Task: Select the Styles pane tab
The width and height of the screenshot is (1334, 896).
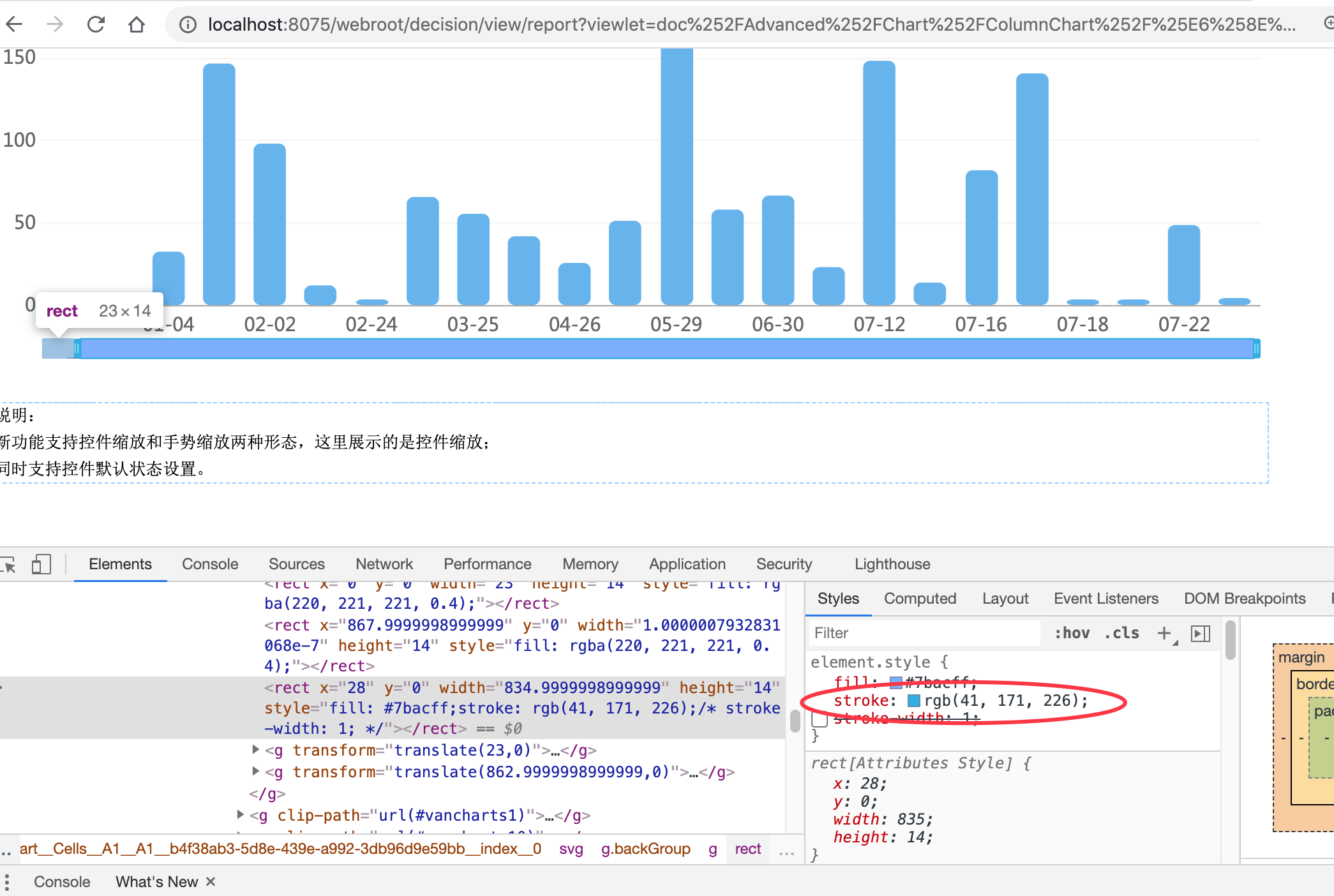Action: coord(838,599)
